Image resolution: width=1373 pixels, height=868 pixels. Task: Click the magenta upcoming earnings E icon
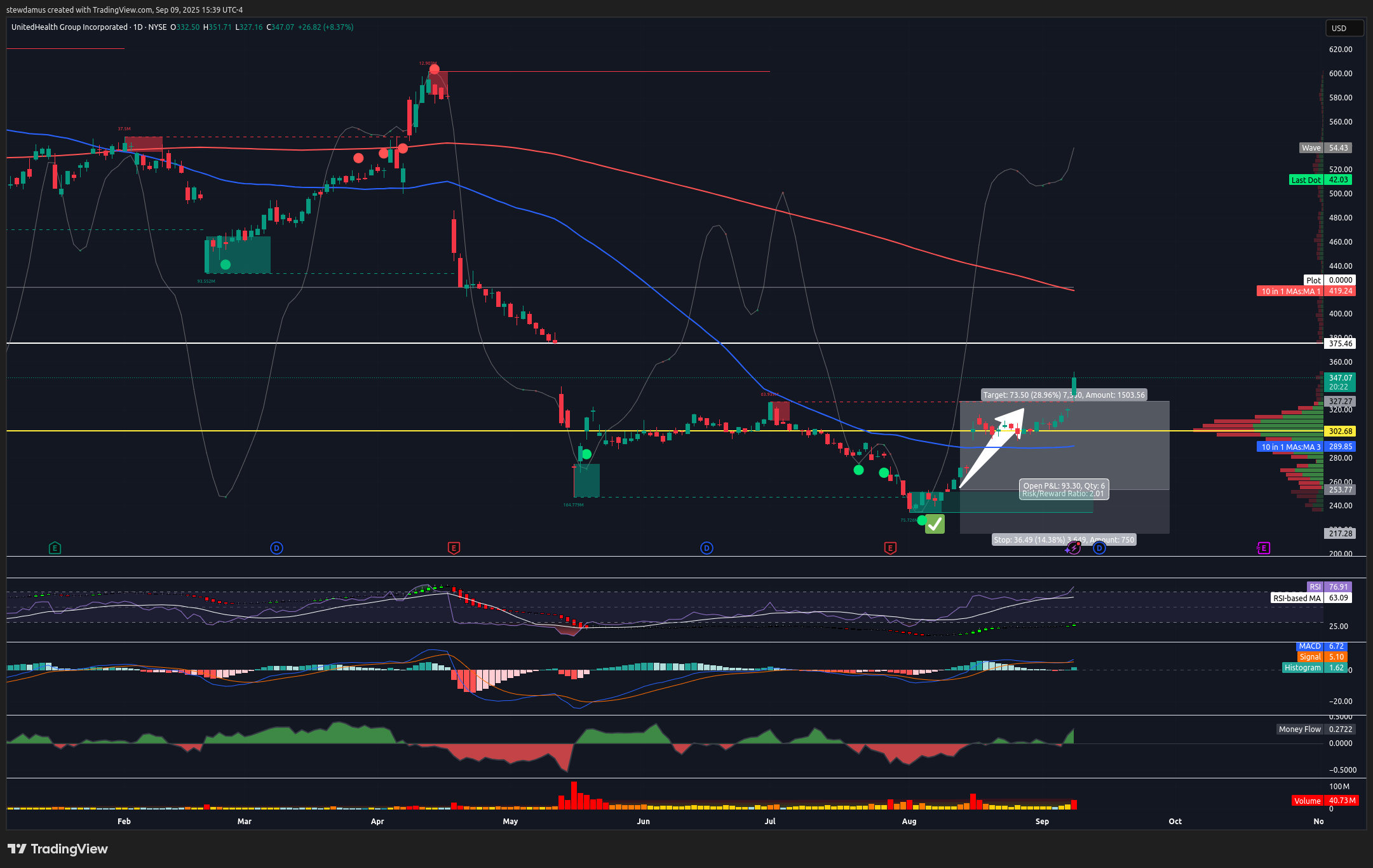1263,548
